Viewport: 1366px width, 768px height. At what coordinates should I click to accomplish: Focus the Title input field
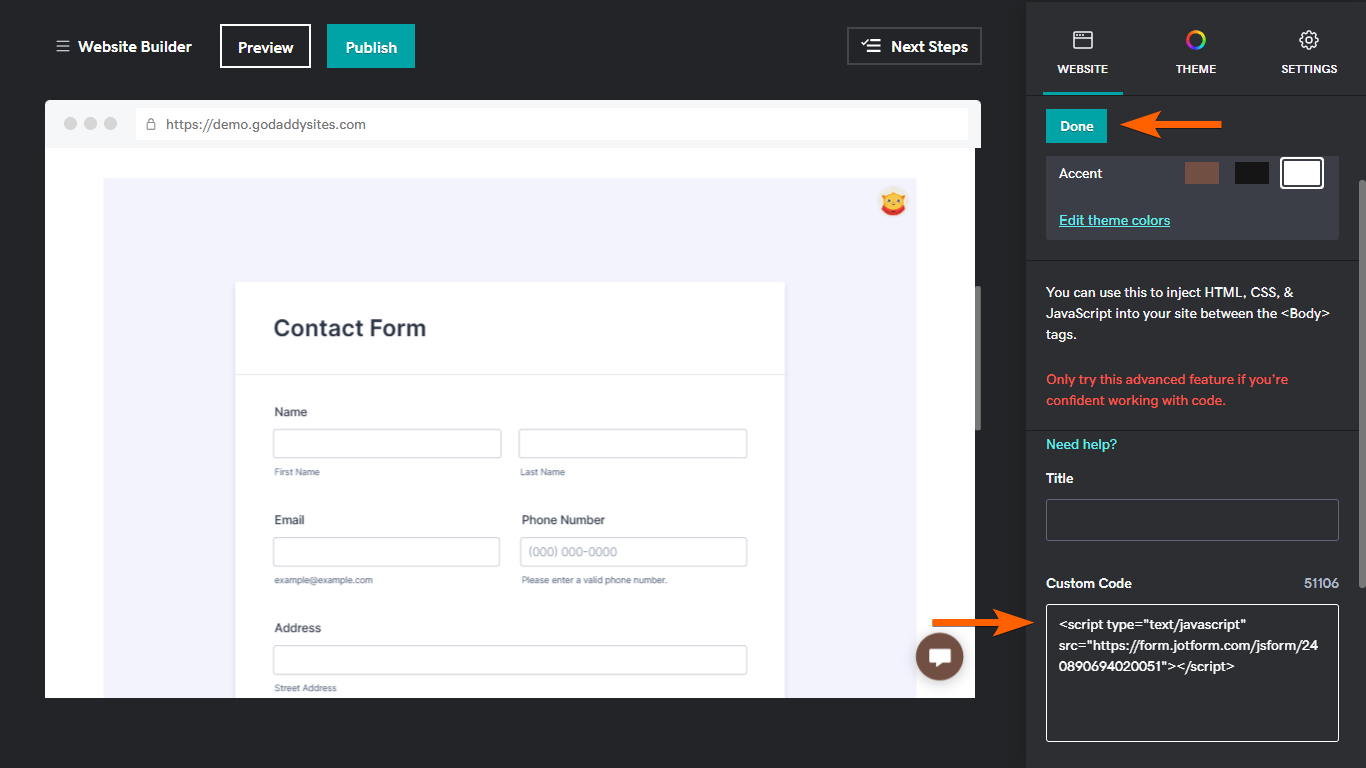click(1192, 520)
